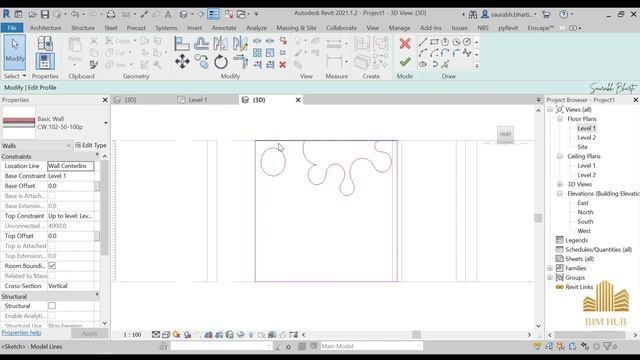Collapse Floor Plans tree node
640x360 pixels.
click(x=560, y=119)
